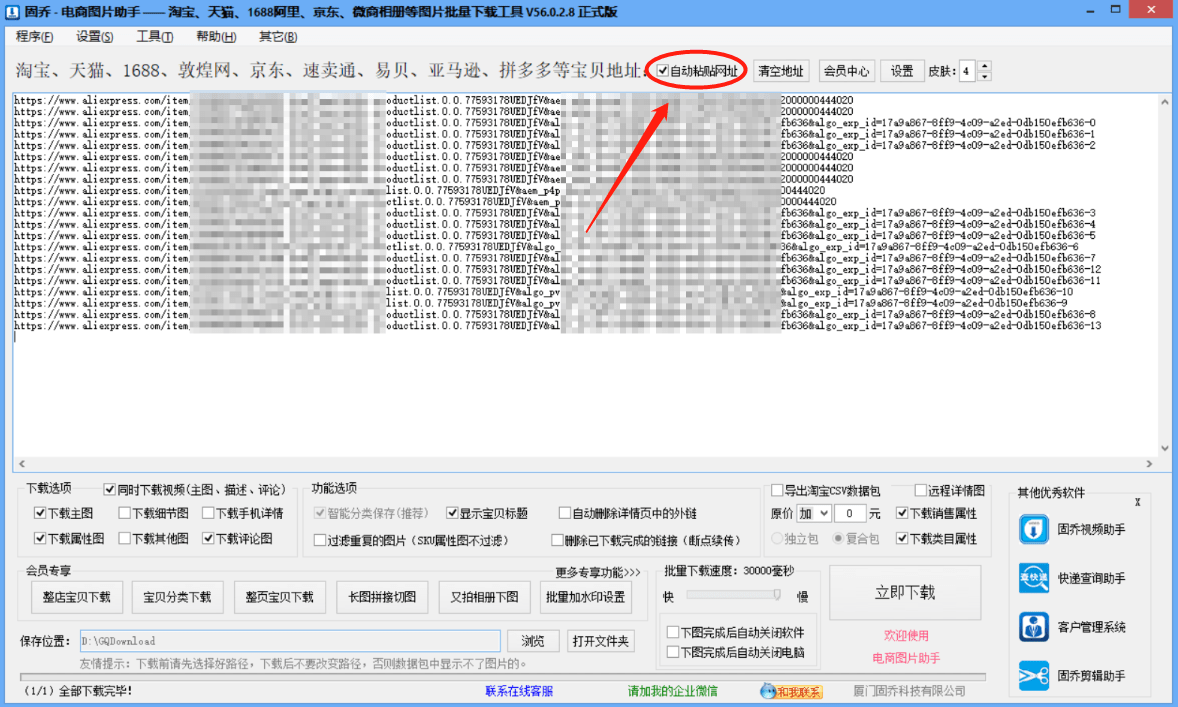This screenshot has height=707, width=1178.
Task: Increase 皮肤 number with up arrow
Action: coord(984,66)
